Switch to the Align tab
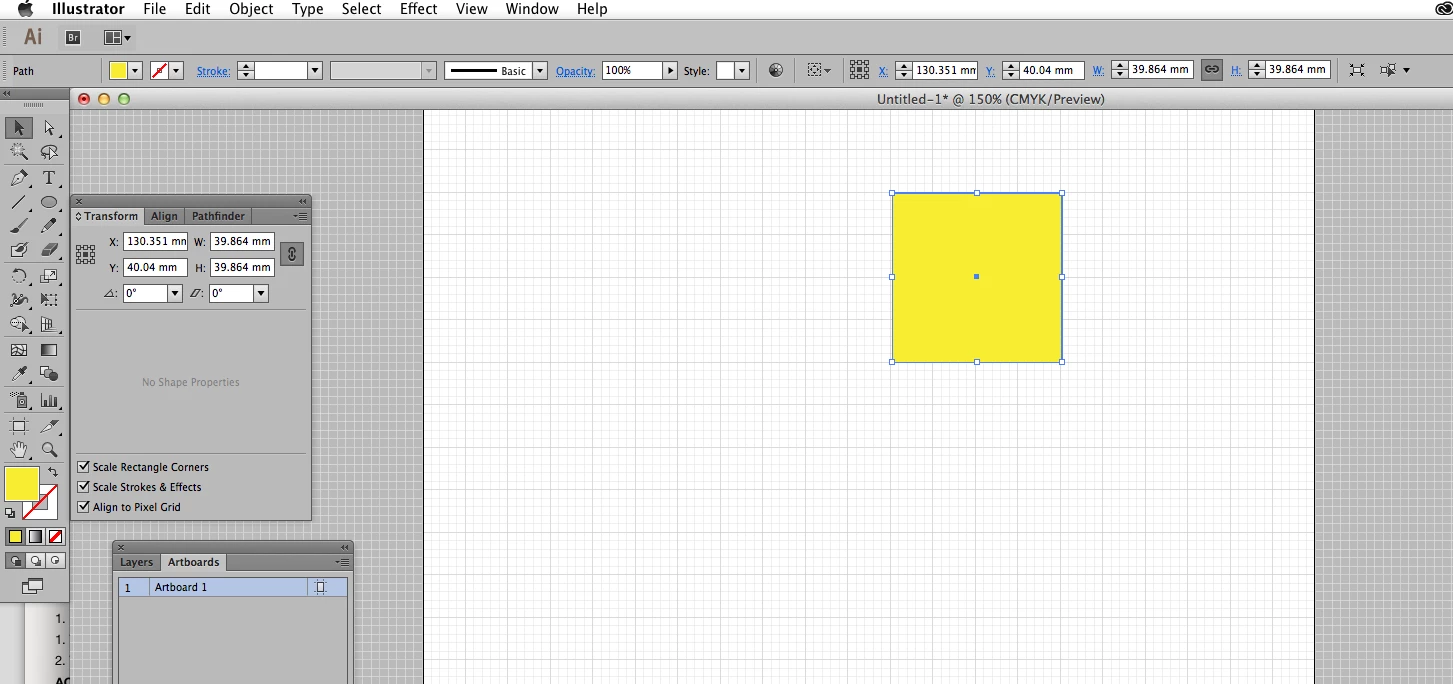Screen dimensions: 1453x684 tap(164, 216)
